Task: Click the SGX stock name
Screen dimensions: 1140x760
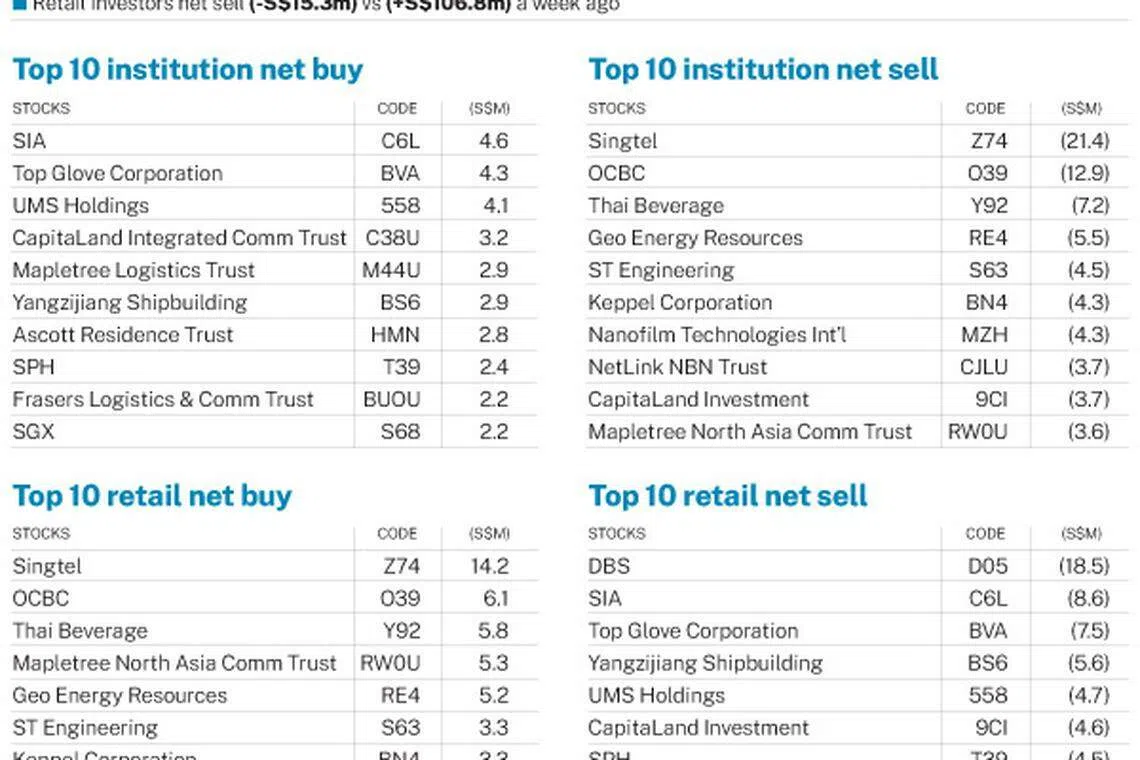Action: point(33,432)
